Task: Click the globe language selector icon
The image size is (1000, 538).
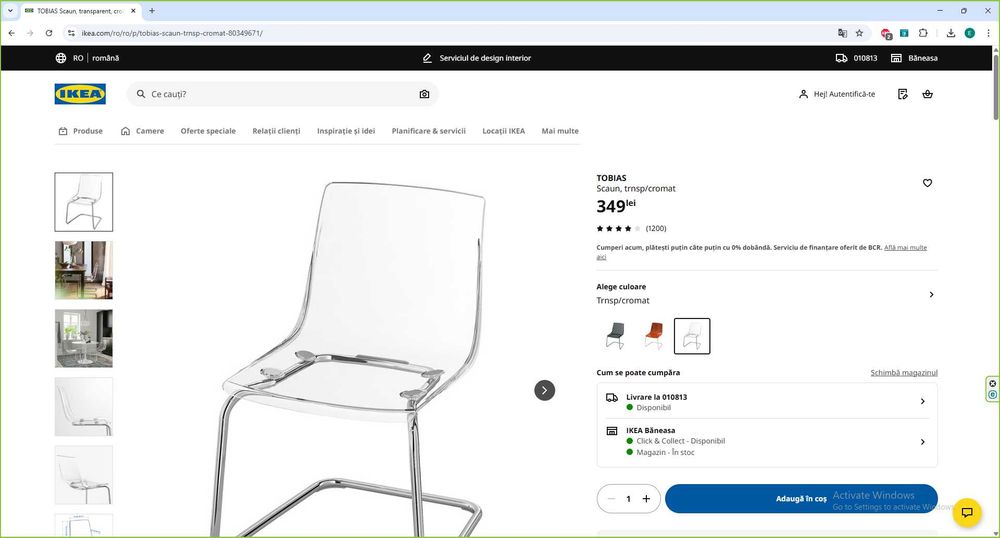Action: (61, 58)
